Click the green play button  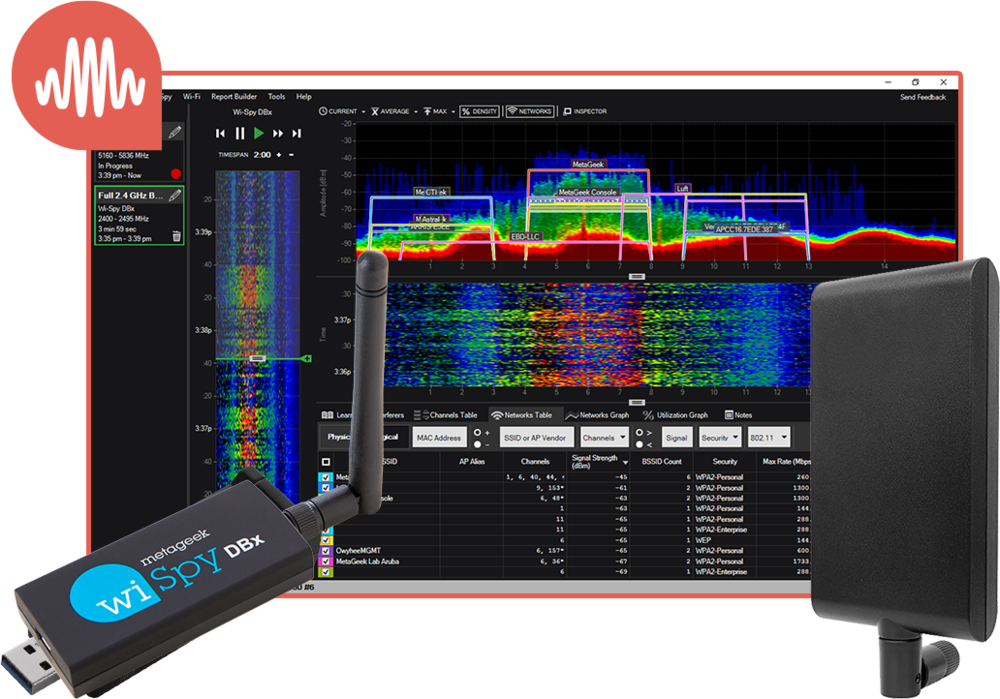(x=259, y=133)
